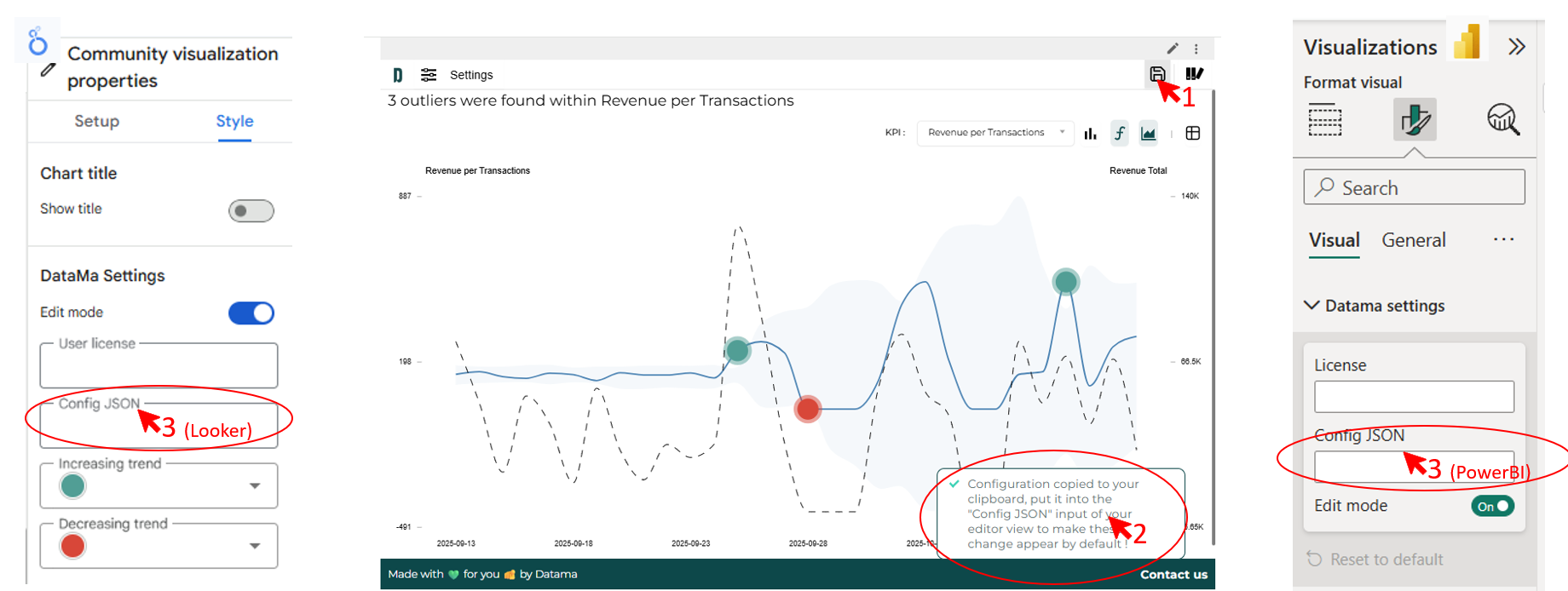Open the Increasing trend color dropdown
1568x591 pixels.
[x=254, y=485]
